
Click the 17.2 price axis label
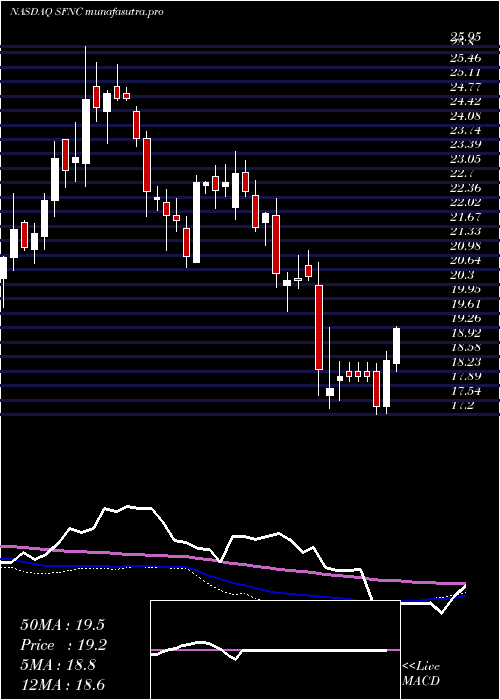pos(463,405)
